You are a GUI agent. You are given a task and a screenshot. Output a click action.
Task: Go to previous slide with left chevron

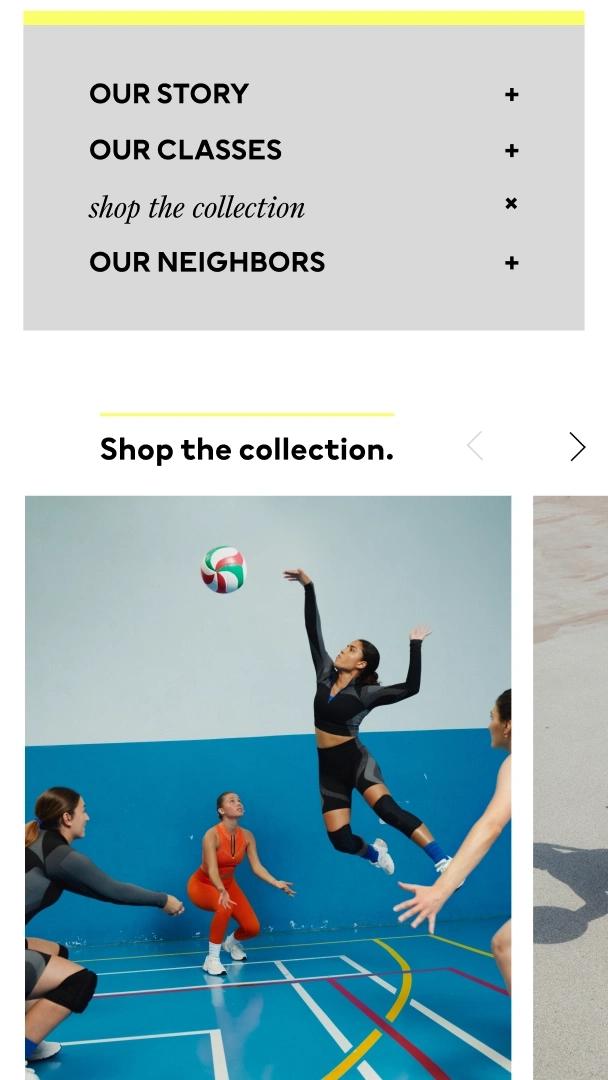pos(475,446)
